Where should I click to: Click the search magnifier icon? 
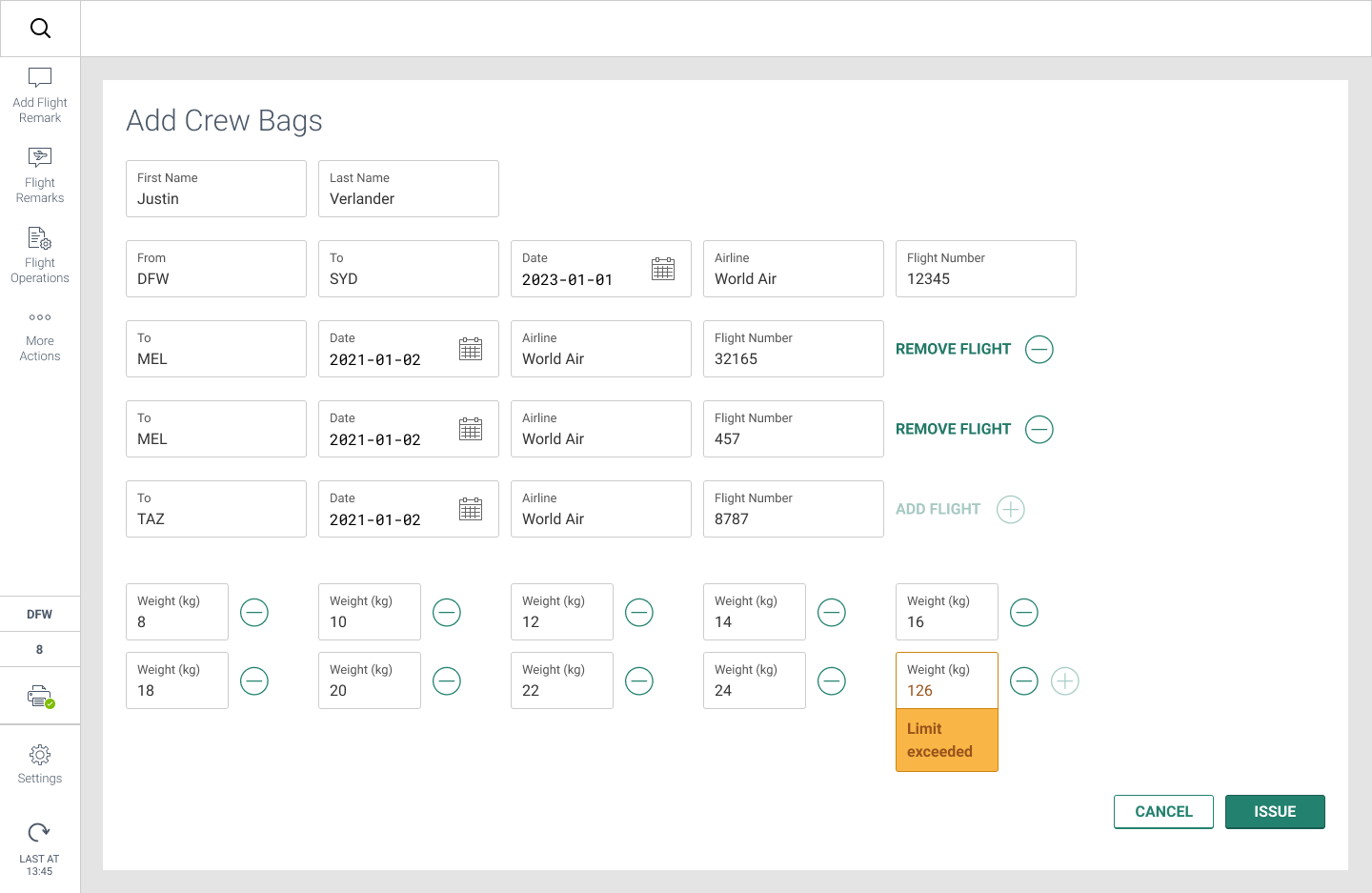(x=40, y=29)
